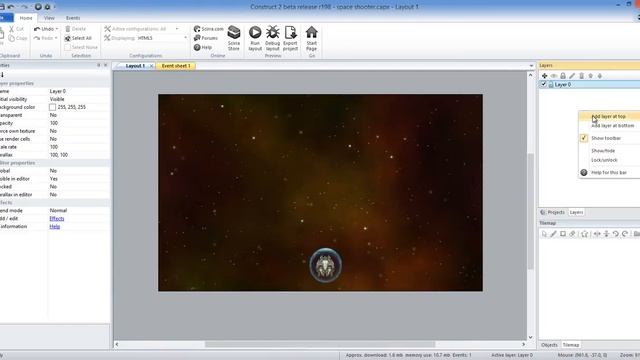Click the Tilemap rotate clockwise icon
The height and width of the screenshot is (360, 640).
(625, 234)
